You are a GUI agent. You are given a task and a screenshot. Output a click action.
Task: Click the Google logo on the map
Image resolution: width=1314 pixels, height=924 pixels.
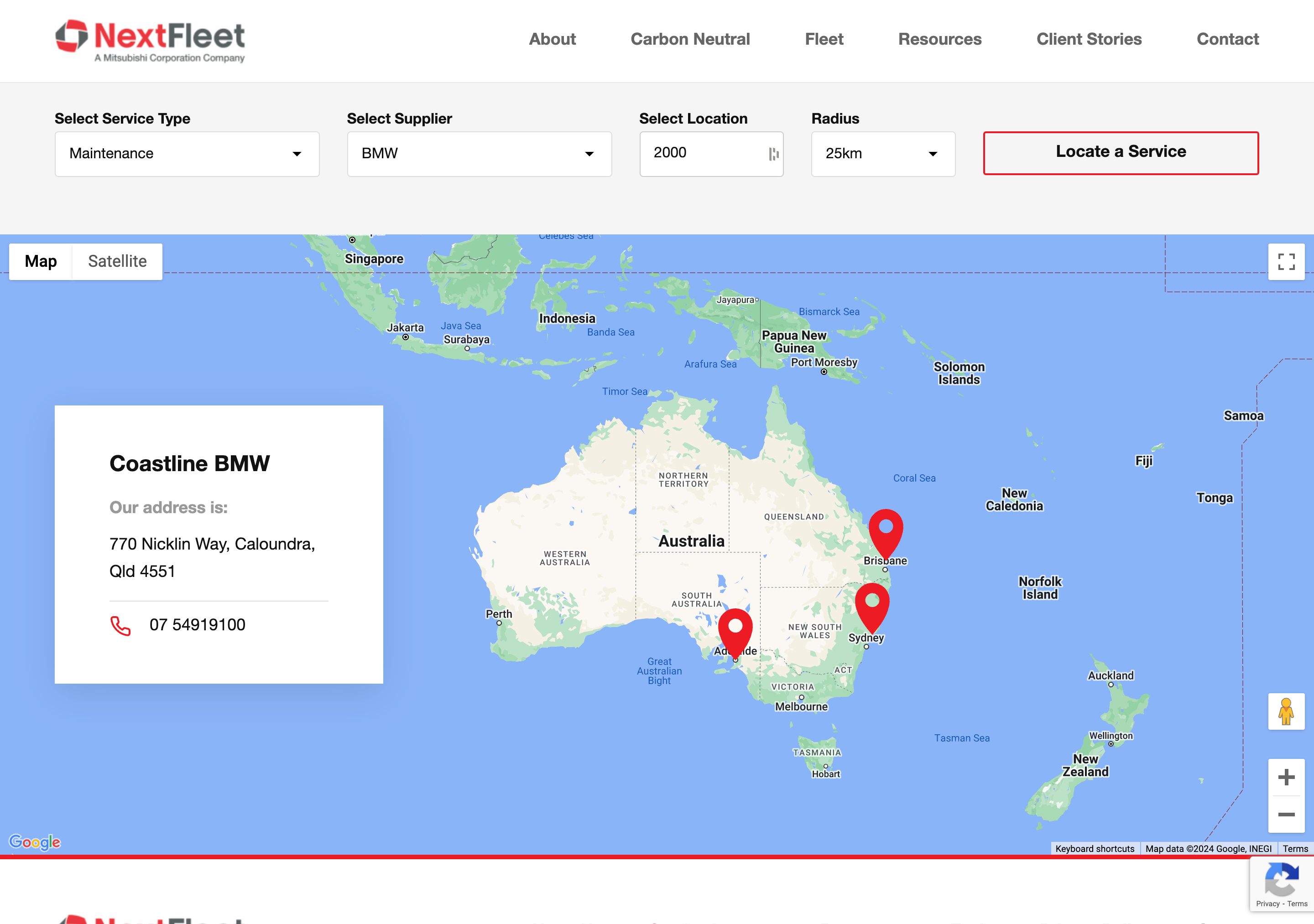tap(35, 841)
